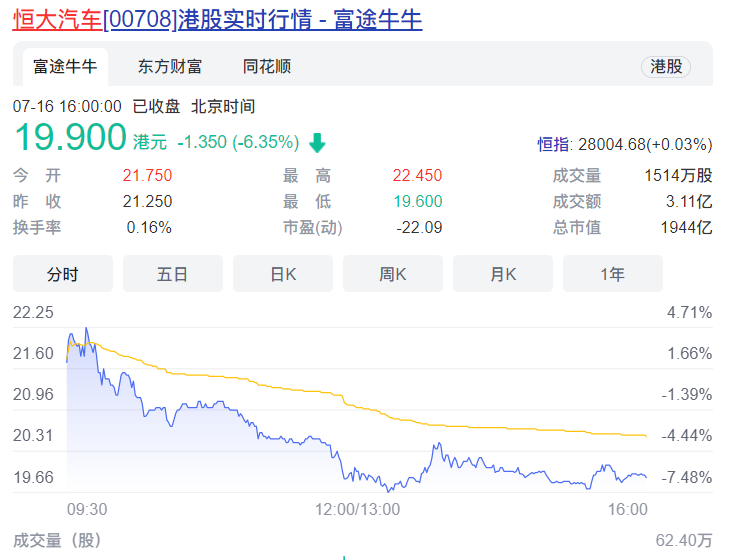
Task: Select the 周K chart view
Action: [x=393, y=274]
